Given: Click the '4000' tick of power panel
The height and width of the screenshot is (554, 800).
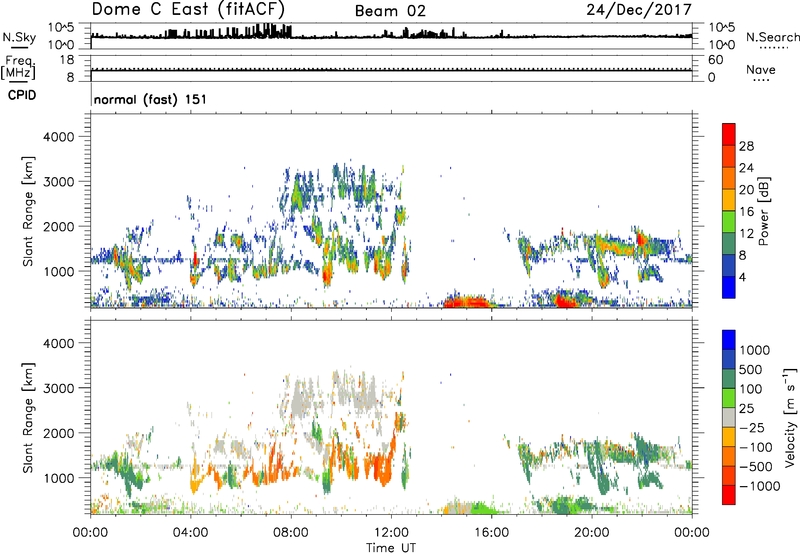Looking at the screenshot, I should tap(58, 137).
